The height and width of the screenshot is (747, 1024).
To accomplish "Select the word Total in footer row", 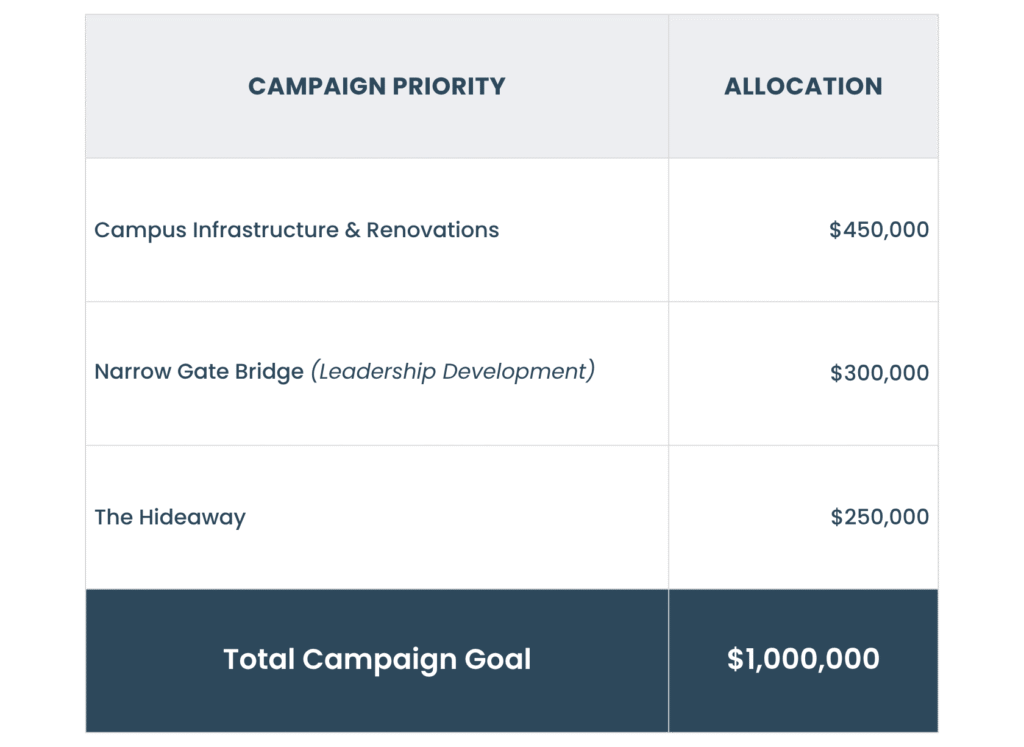I will tap(259, 660).
